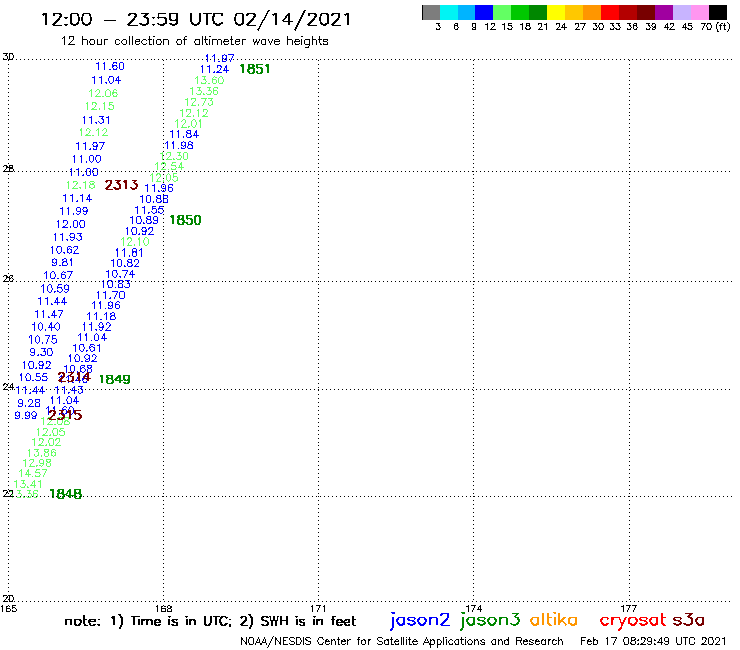Click the dark red pass time '2313'

pos(121,185)
